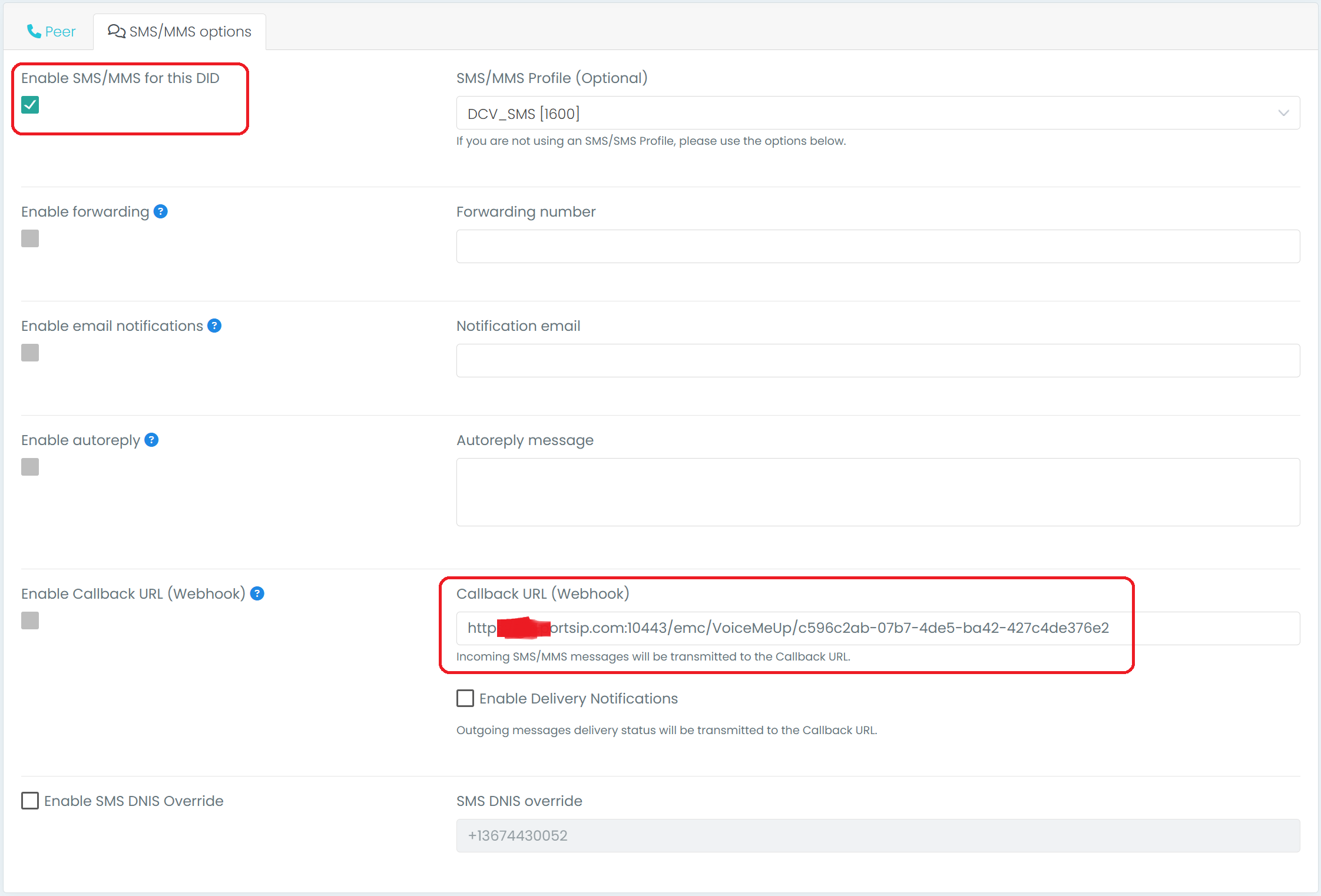Toggle the Enable forwarding checkbox
This screenshot has height=896, width=1321.
point(30,238)
